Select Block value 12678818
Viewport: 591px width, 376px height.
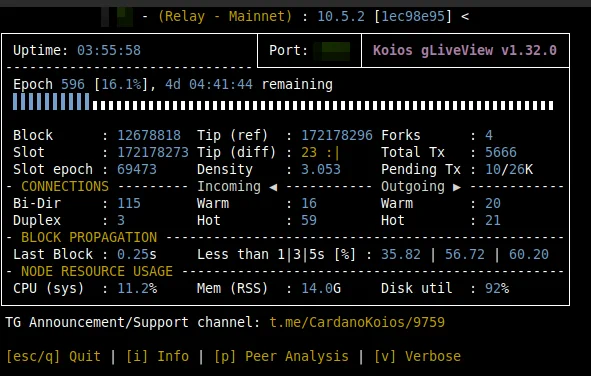pos(149,135)
